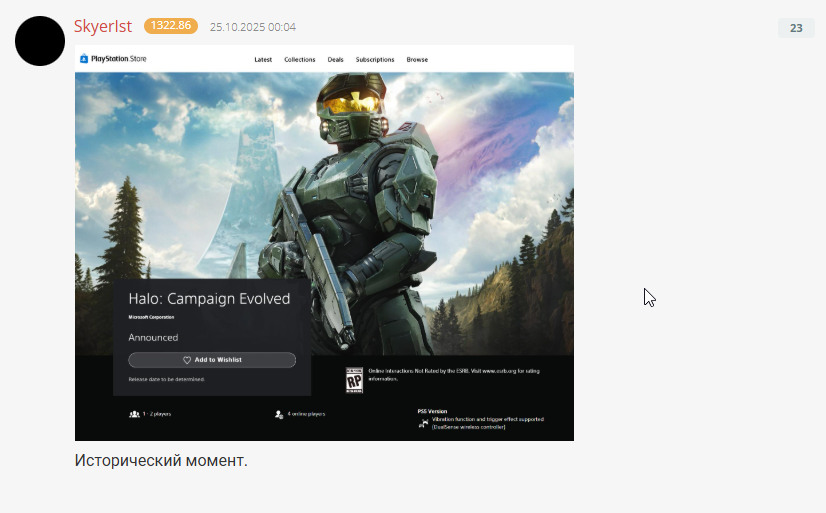826x513 pixels.
Task: Click the 4 online players icon
Action: tap(279, 415)
